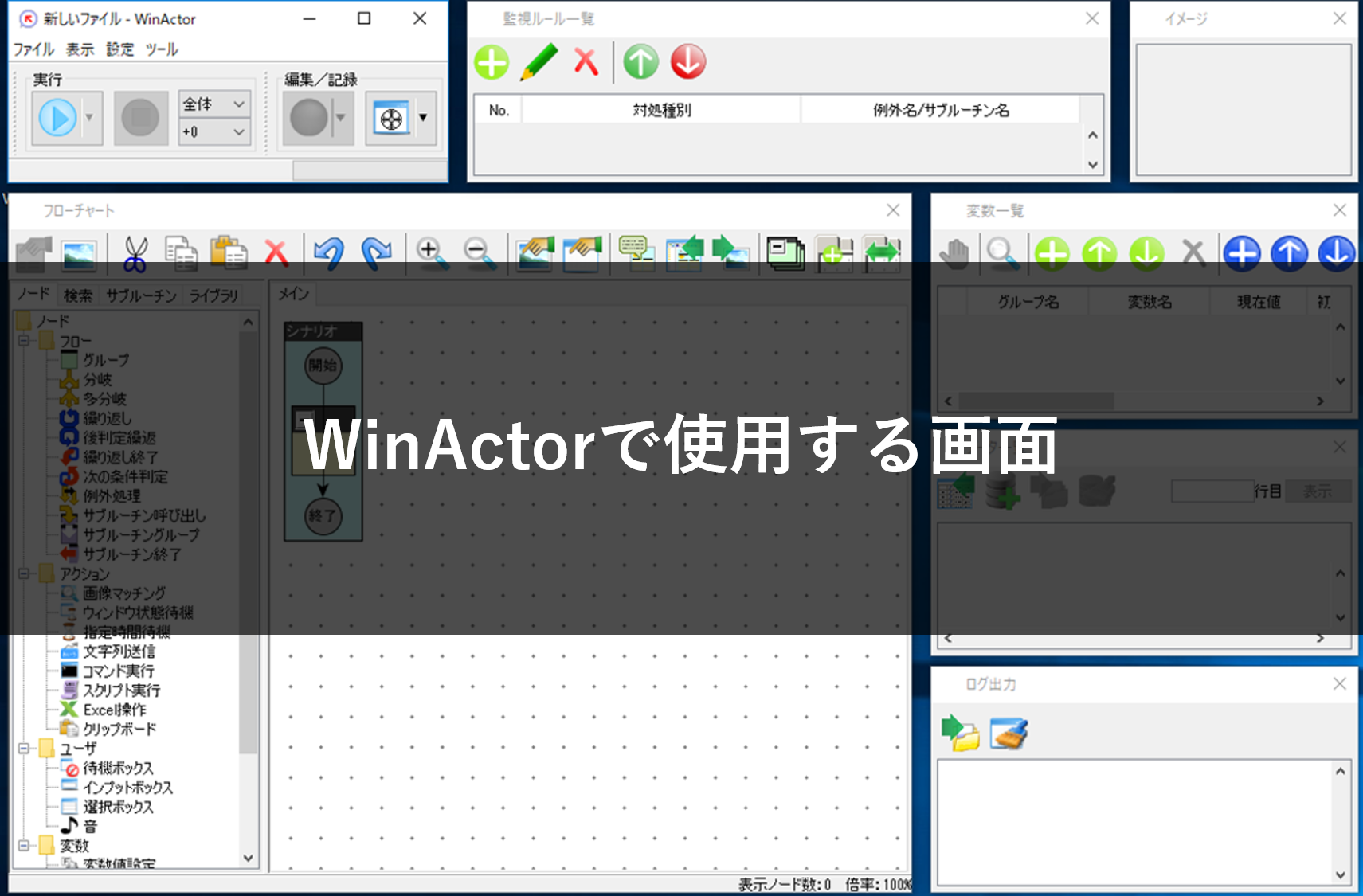Click the paste clipboard icon in flowchart toolbar
1363x896 pixels.
point(229,252)
